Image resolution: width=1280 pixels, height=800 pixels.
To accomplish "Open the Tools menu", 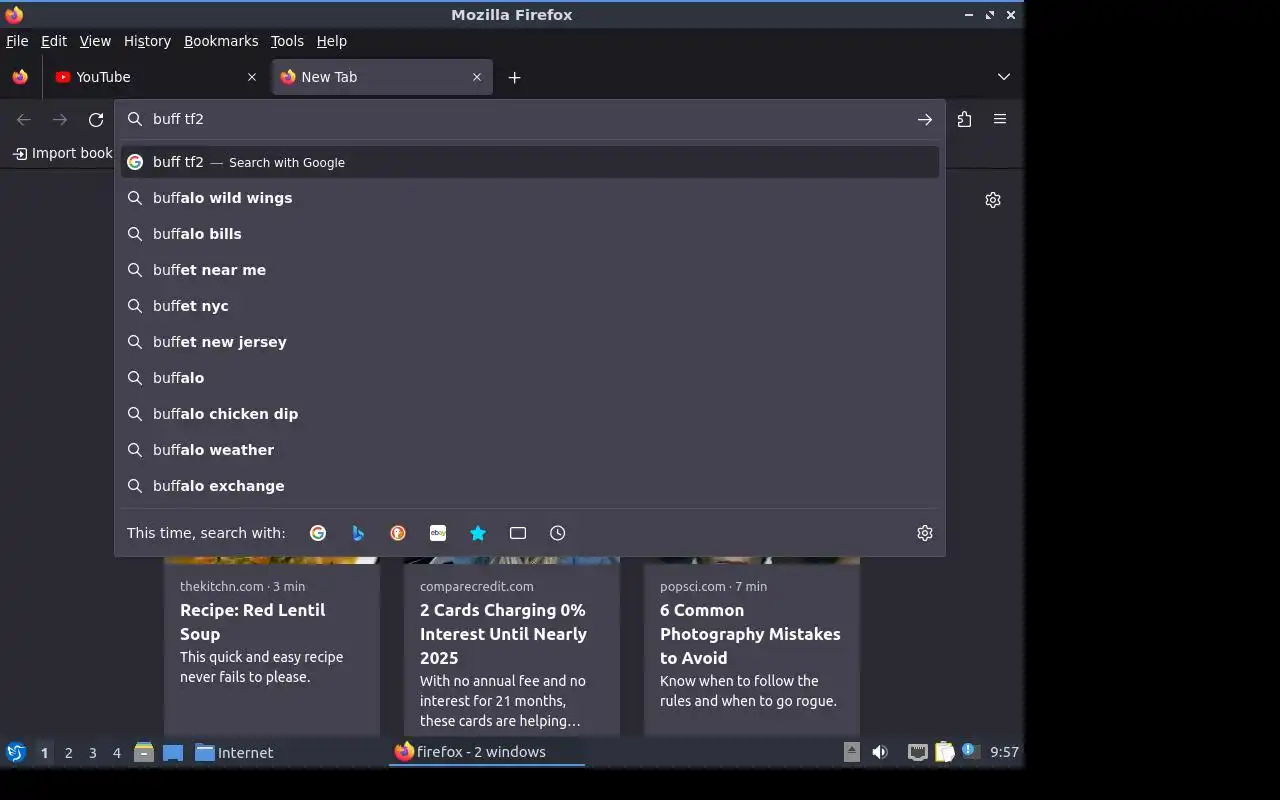I will point(287,41).
